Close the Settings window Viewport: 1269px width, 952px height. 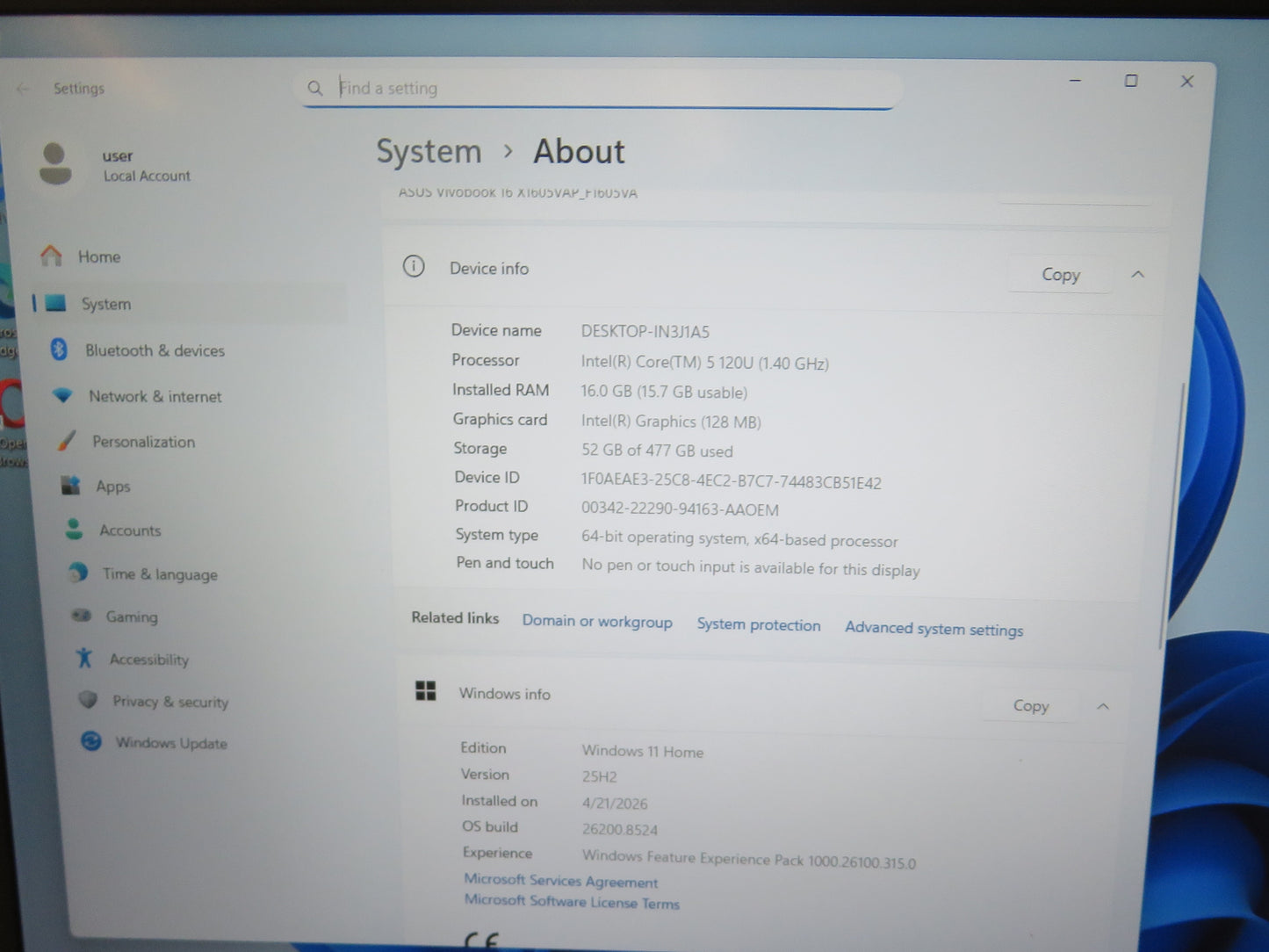click(x=1187, y=82)
